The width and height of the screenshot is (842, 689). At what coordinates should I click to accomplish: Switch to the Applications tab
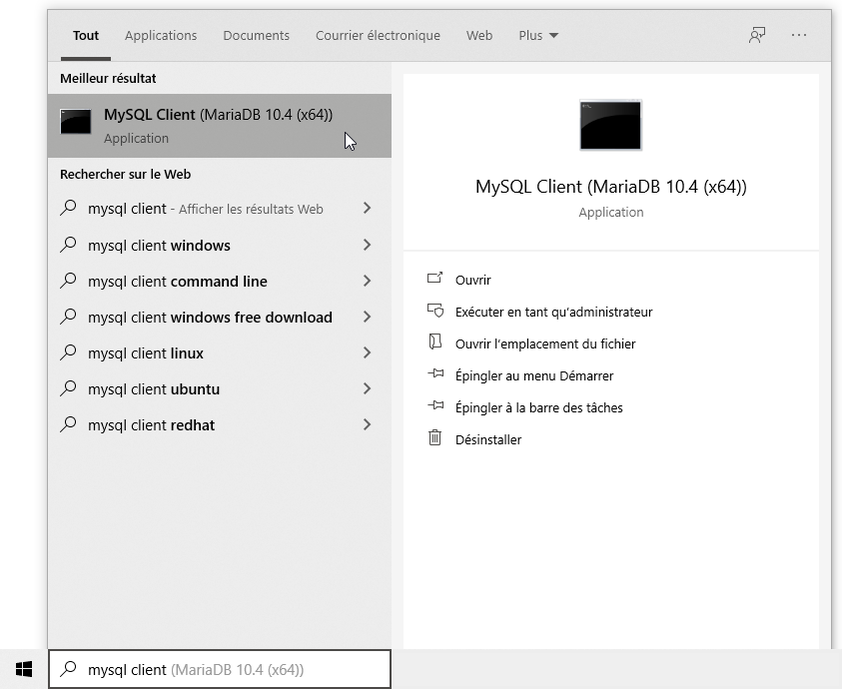[x=161, y=35]
